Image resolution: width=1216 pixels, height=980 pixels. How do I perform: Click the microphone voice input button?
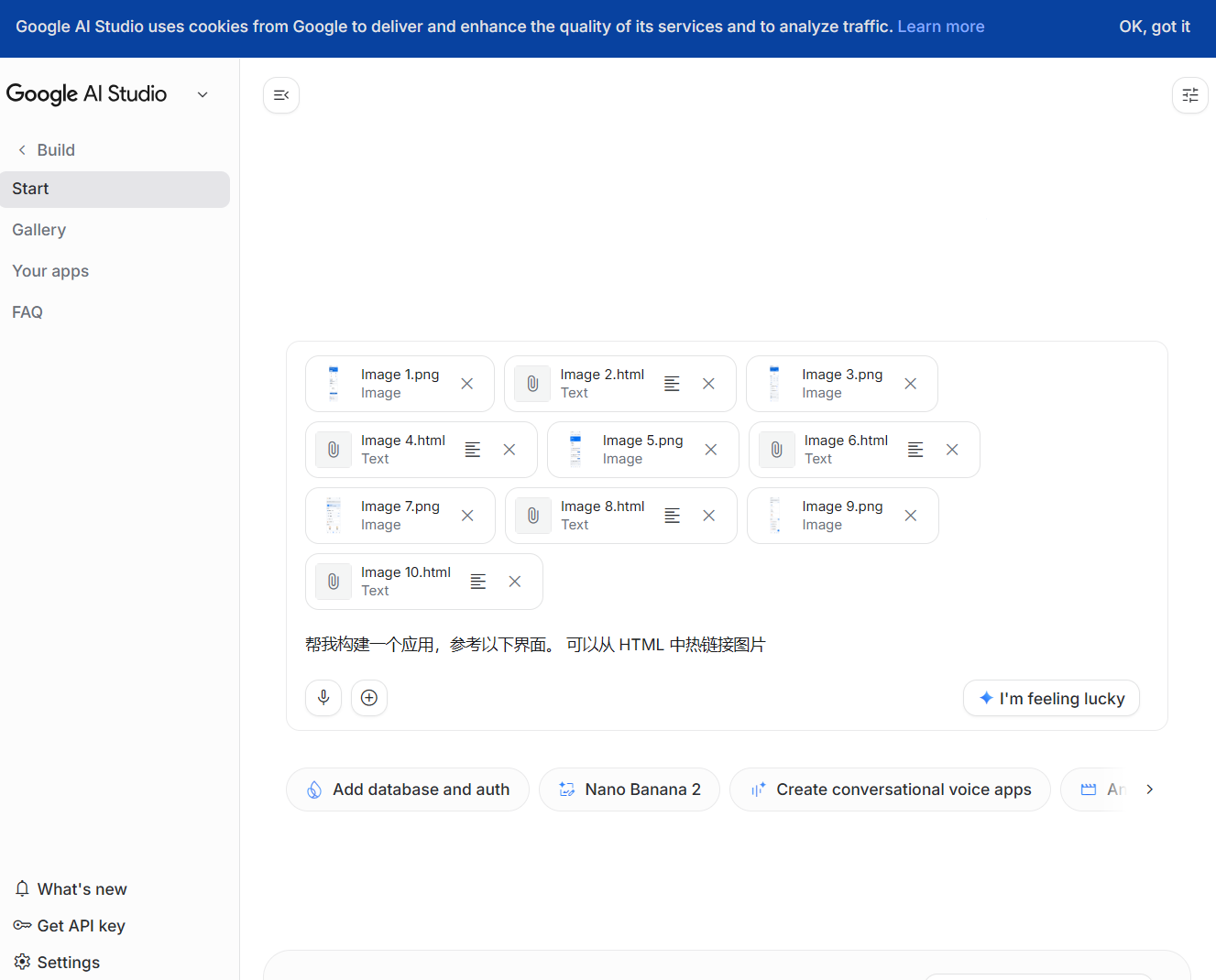[323, 698]
